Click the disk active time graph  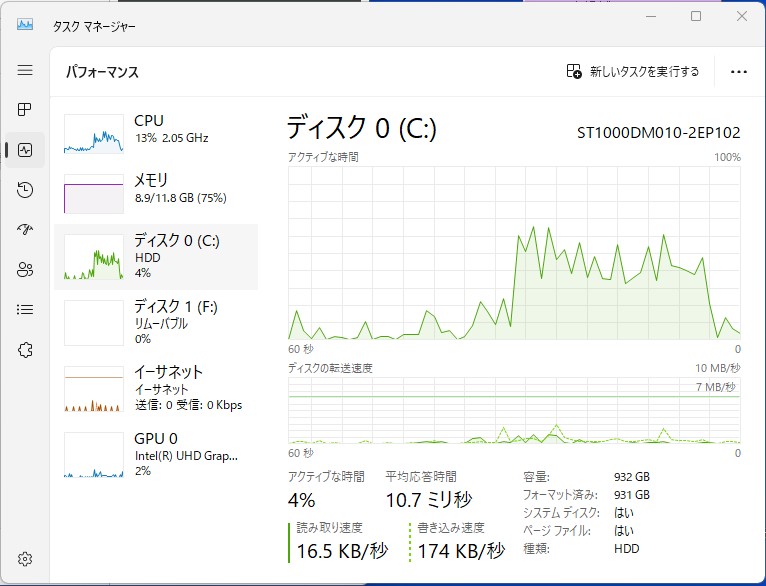point(514,253)
